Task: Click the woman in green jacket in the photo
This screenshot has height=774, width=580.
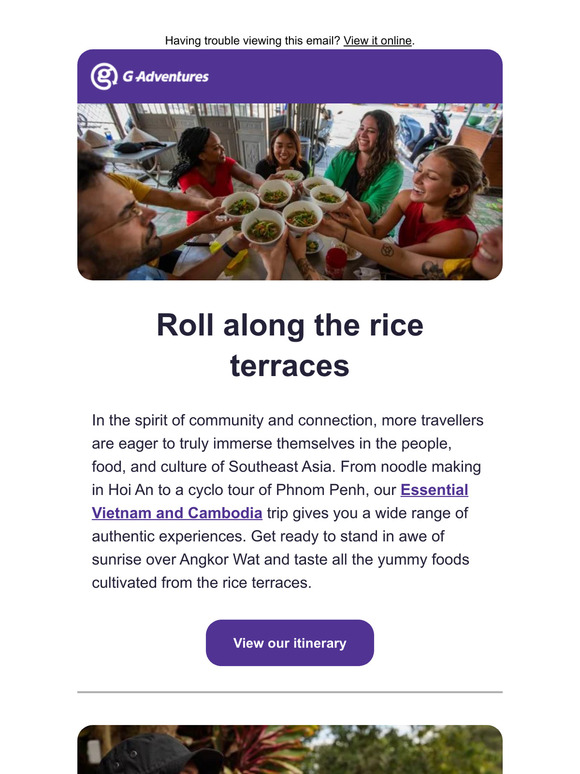Action: 368,165
